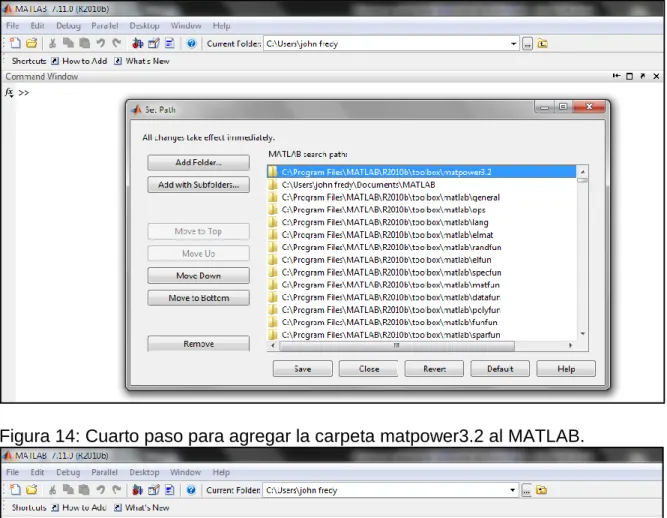
Task: Open Debug menu in upper MATLAB window
Action: [x=68, y=26]
